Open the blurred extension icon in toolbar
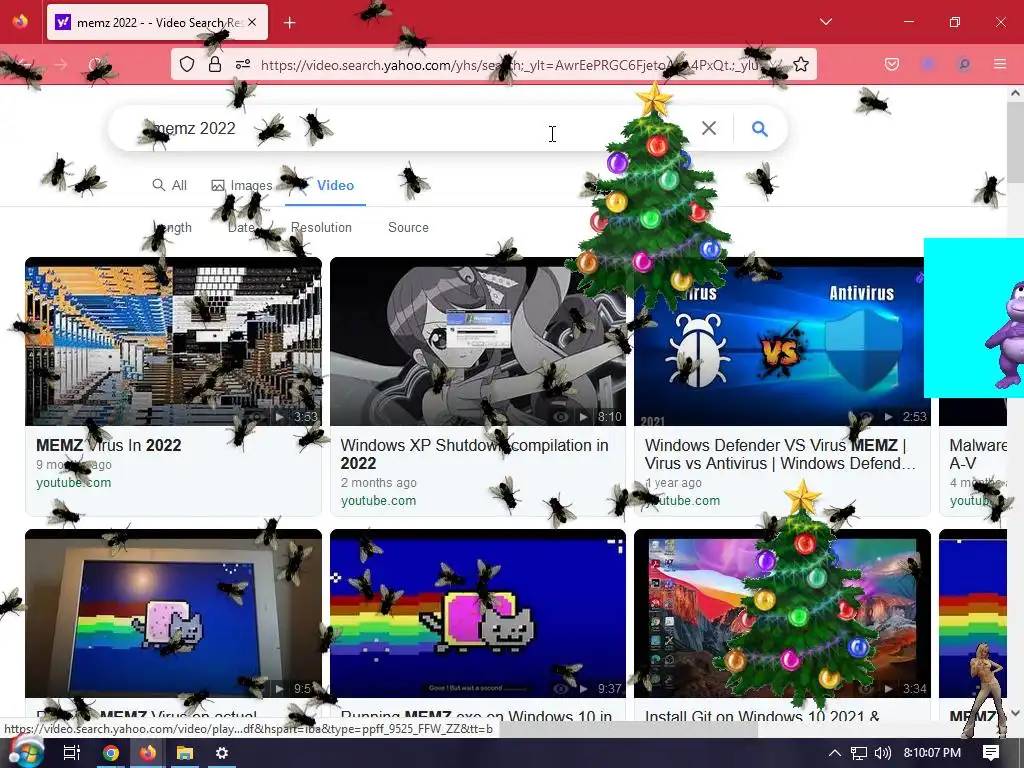 [927, 64]
